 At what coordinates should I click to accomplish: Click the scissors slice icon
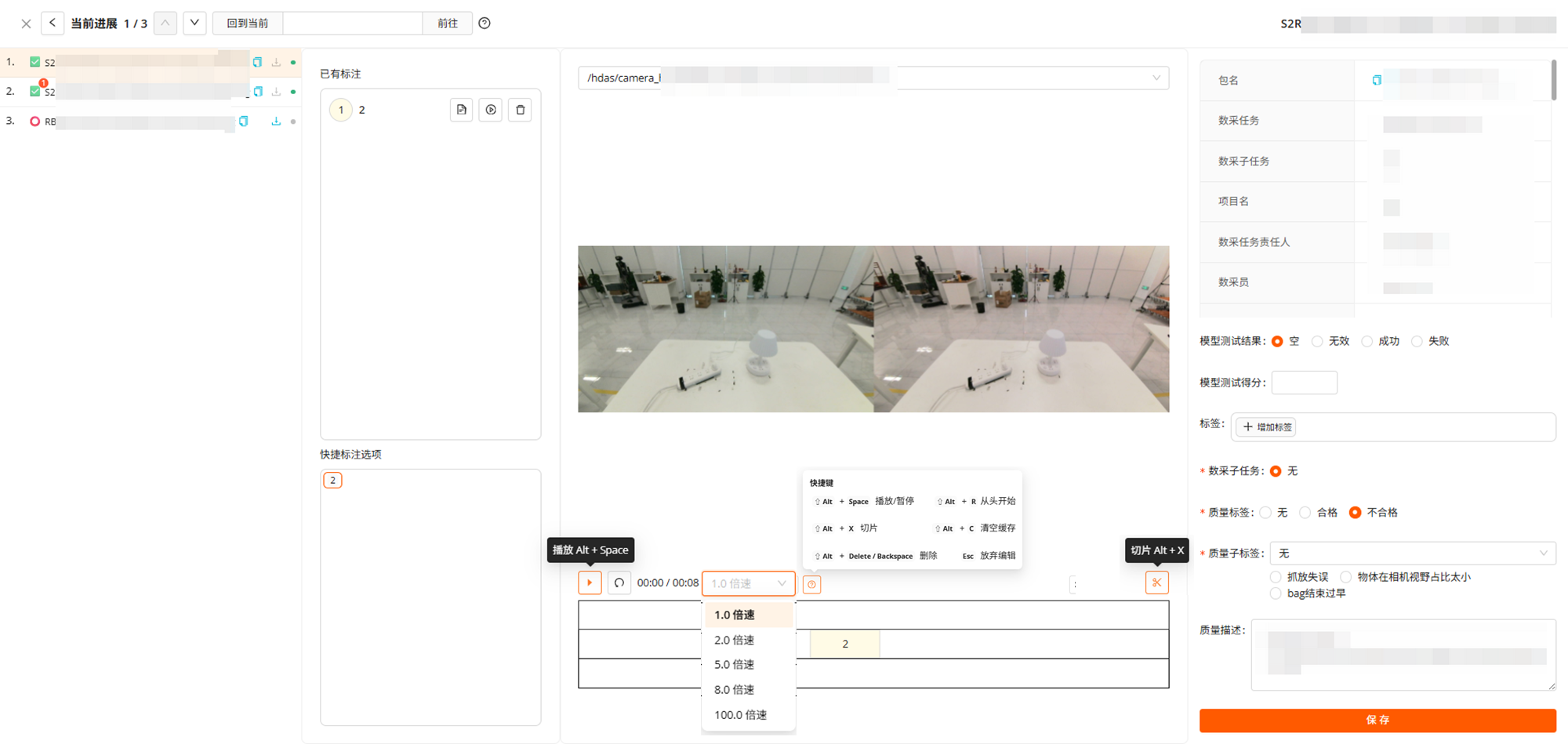[1156, 582]
